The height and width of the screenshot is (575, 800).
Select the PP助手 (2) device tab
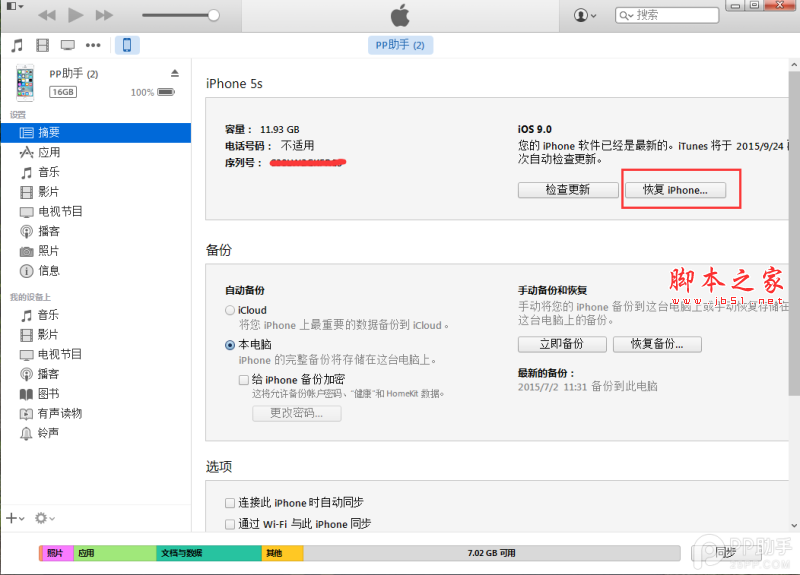click(400, 45)
